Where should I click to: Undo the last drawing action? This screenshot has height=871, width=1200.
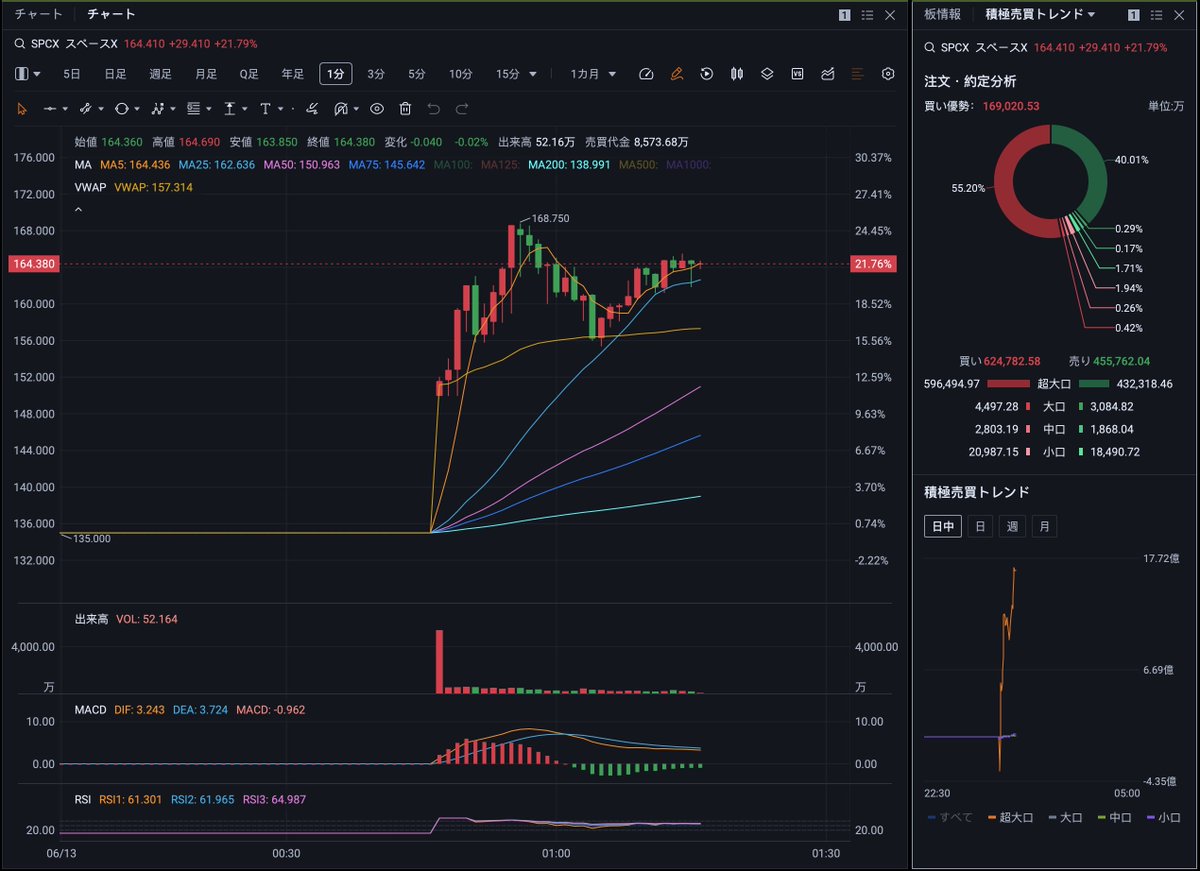(x=433, y=108)
